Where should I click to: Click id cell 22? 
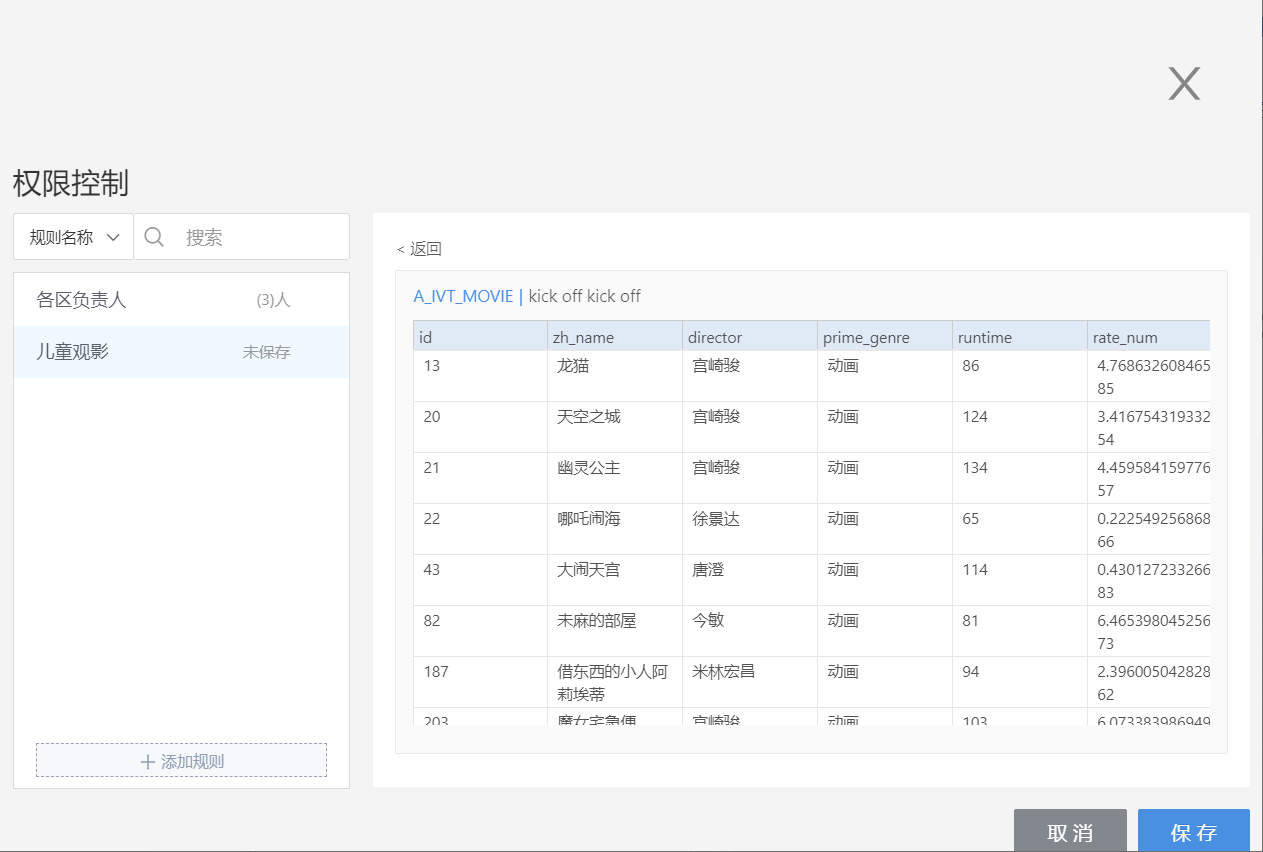480,530
